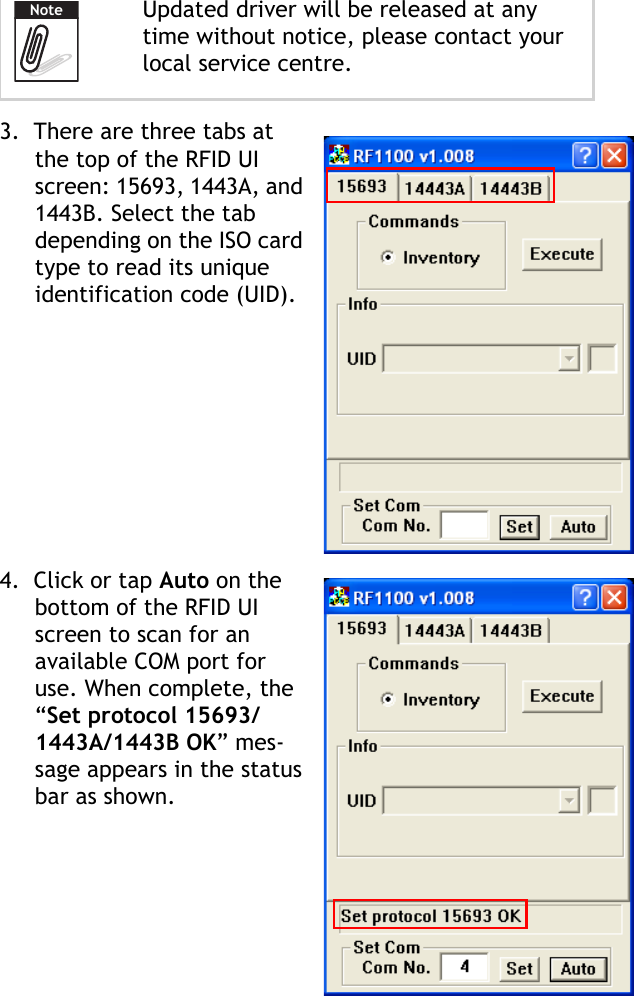Select the 14443B tab
The width and height of the screenshot is (634, 996).
point(513,186)
